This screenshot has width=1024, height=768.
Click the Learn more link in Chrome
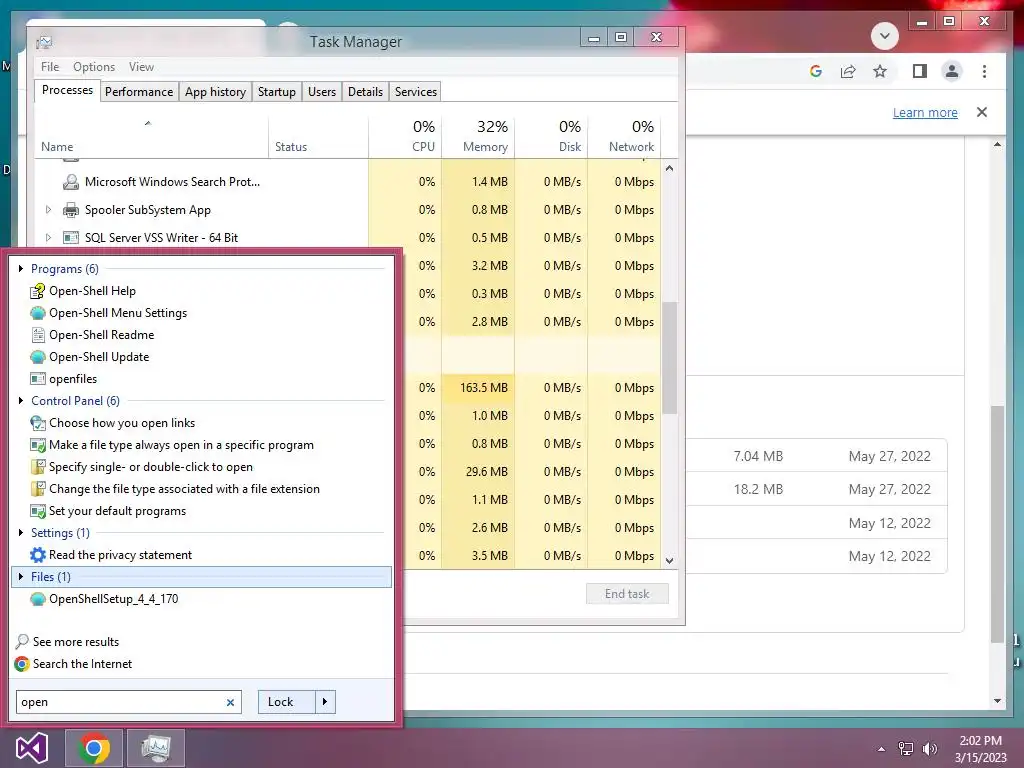click(925, 112)
